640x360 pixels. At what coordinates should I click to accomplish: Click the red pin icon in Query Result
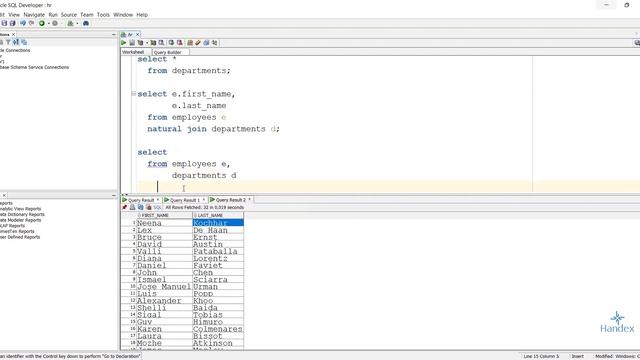pyautogui.click(x=124, y=207)
